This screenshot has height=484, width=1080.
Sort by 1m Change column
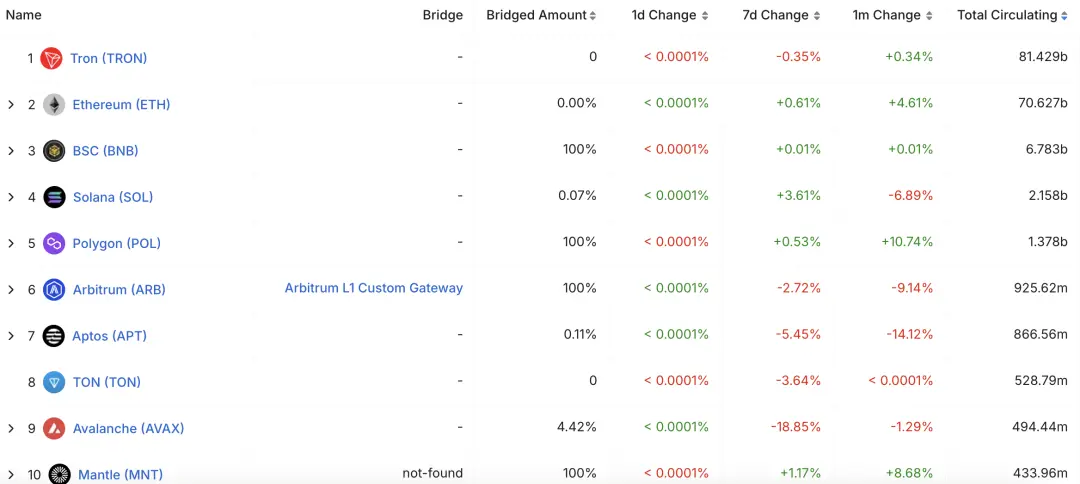point(929,16)
